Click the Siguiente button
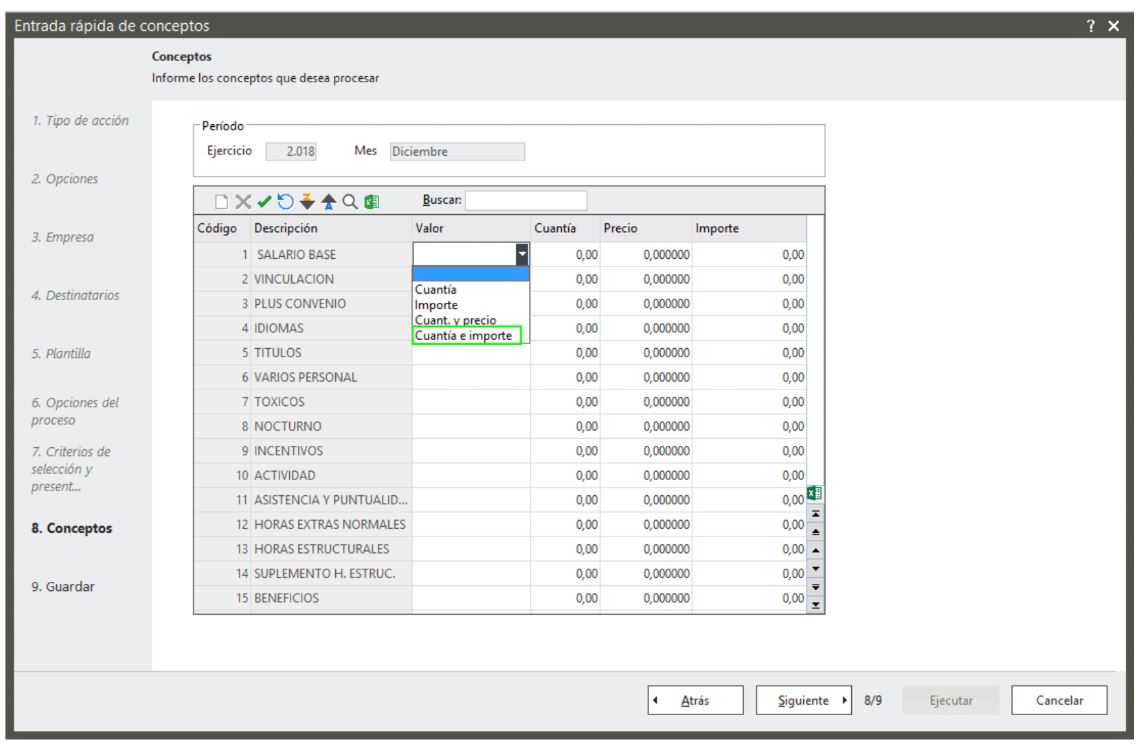This screenshot has width=1145, height=747. tap(803, 700)
